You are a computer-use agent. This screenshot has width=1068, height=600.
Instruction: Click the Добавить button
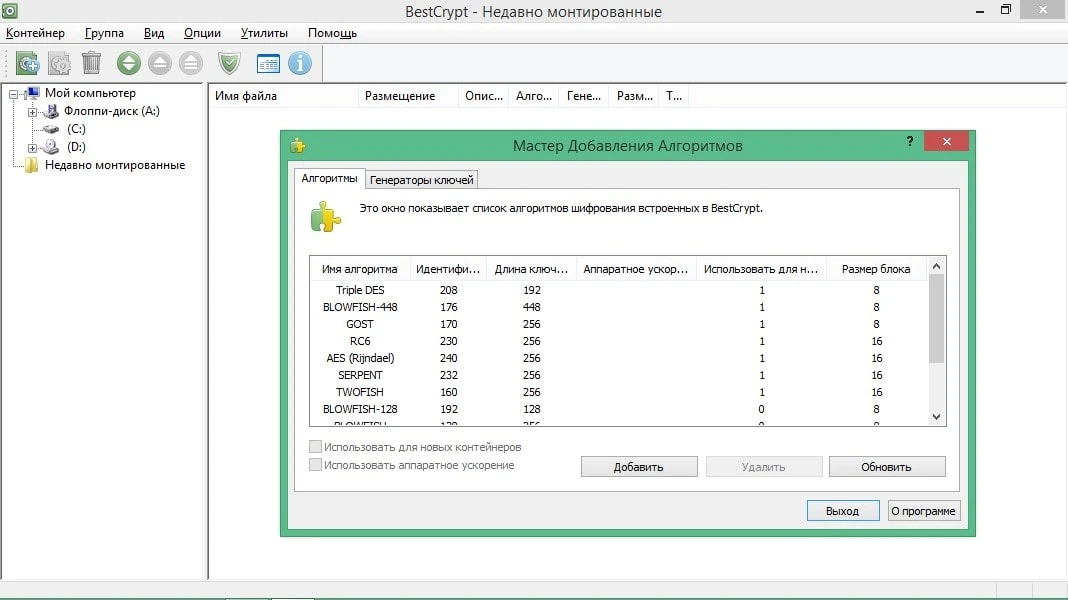tap(639, 467)
